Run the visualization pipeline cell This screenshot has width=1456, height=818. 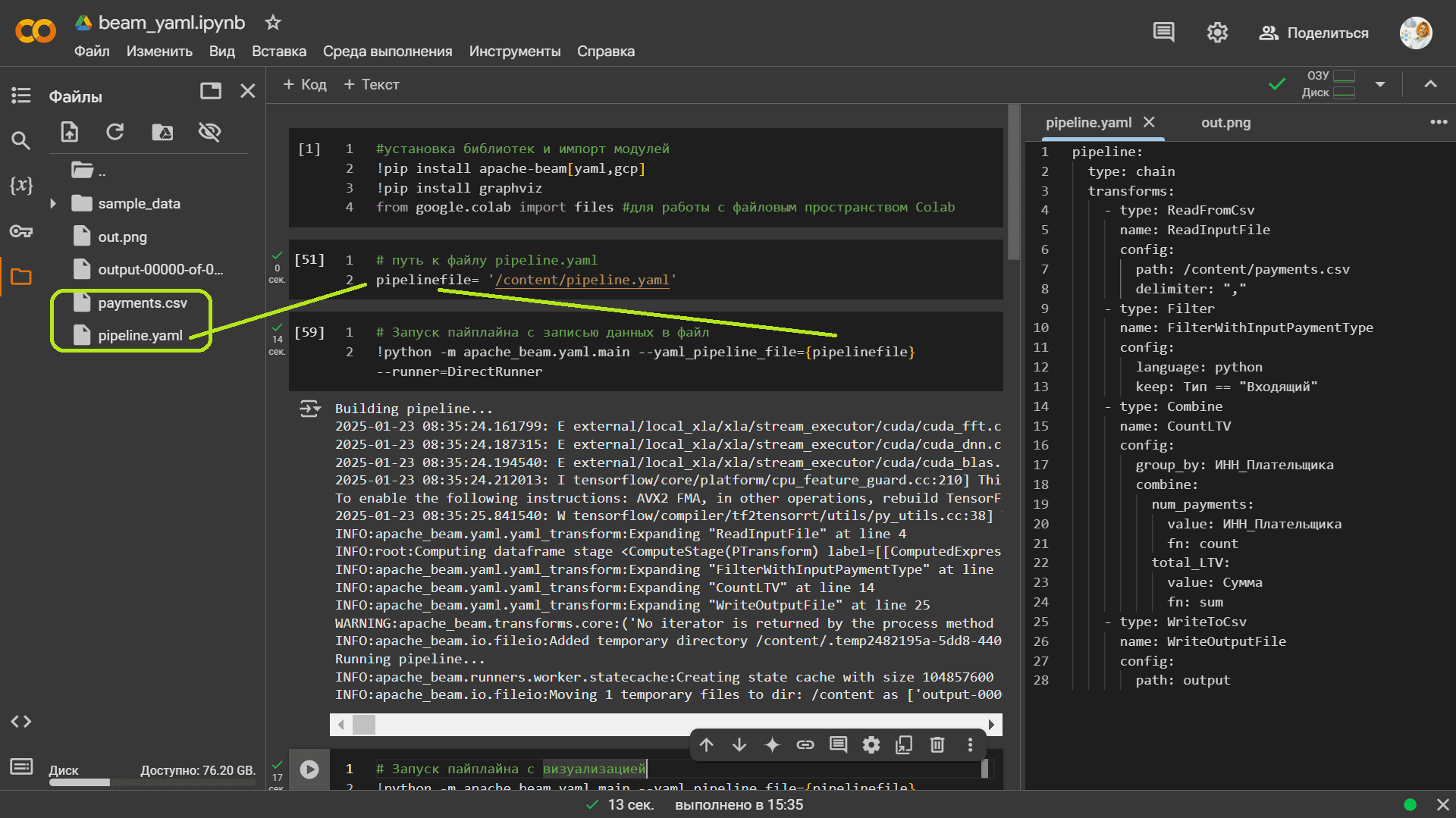coord(309,769)
